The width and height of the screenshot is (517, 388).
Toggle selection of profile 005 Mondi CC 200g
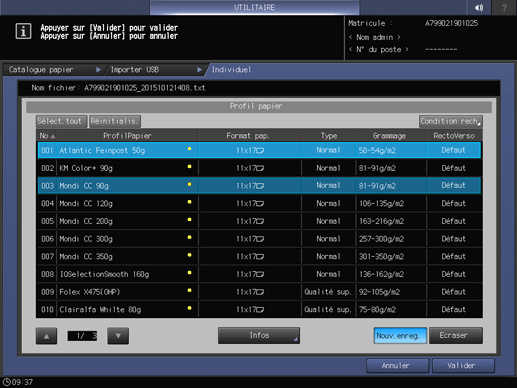click(259, 221)
